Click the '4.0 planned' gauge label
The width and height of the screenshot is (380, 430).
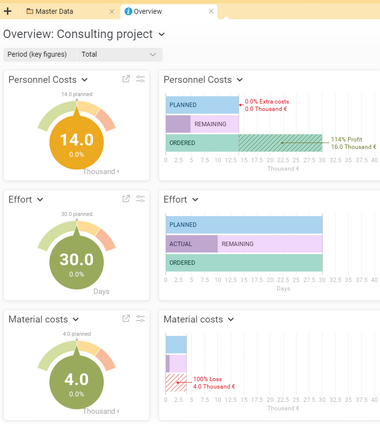[x=77, y=334]
